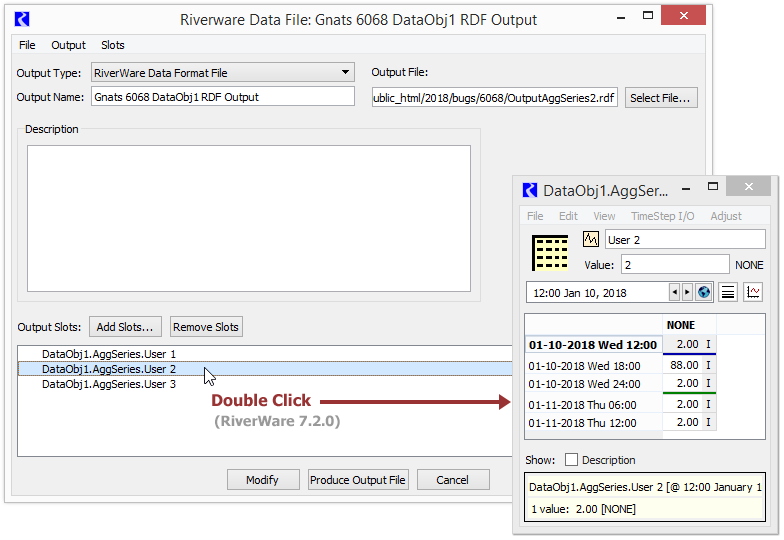The height and width of the screenshot is (540, 784).
Task: Click the series slot type icon beside User 2
Action: coord(590,239)
